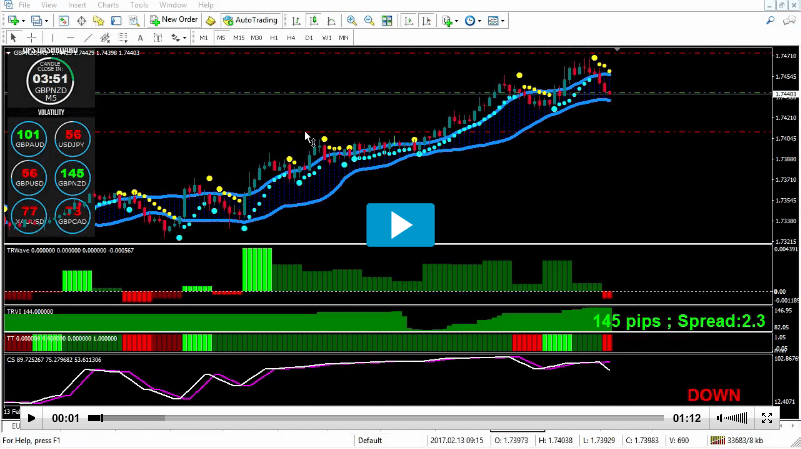Switch to M1 timeframe
801x449 pixels.
tap(204, 37)
